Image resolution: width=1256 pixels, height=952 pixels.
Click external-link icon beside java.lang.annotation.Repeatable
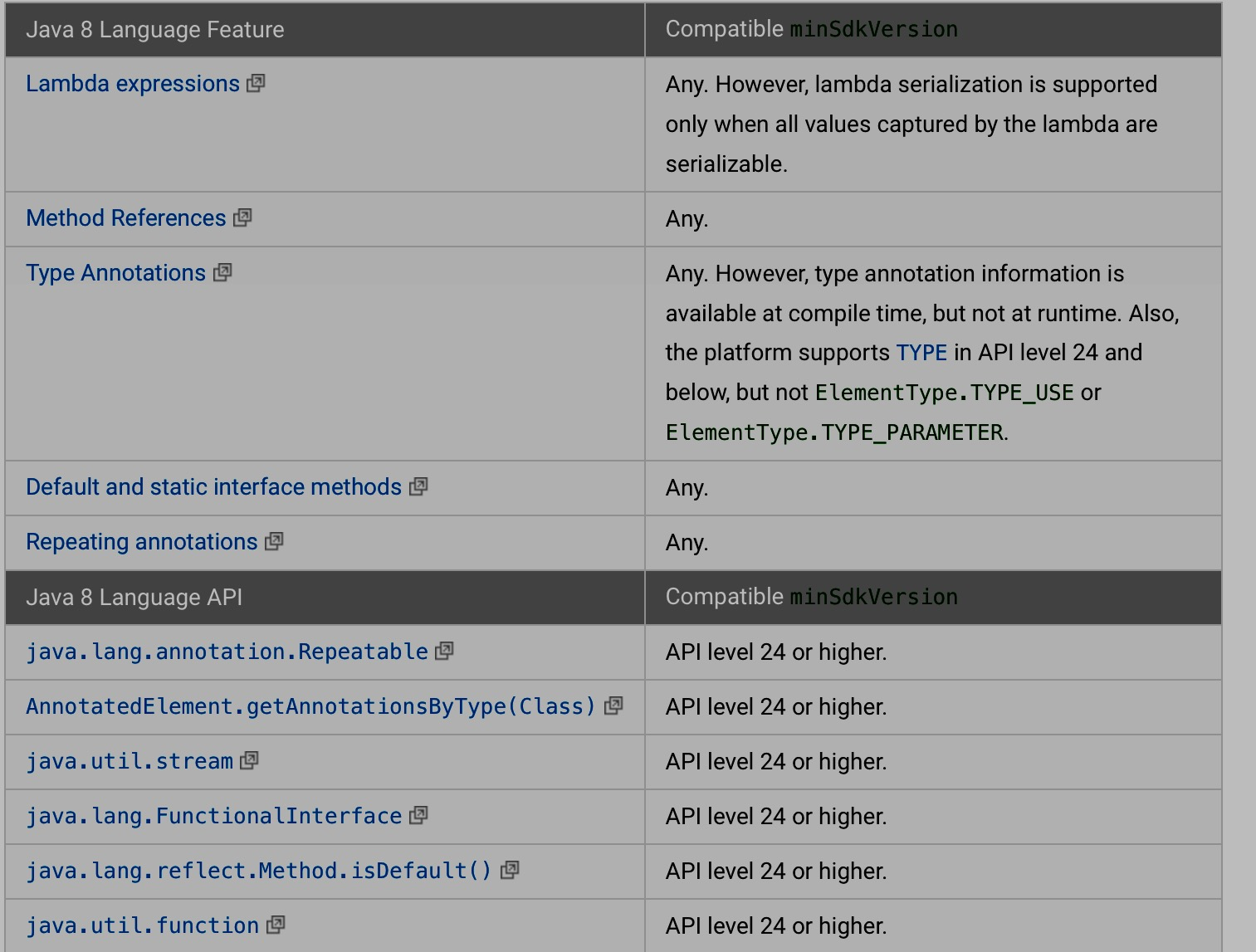[x=445, y=651]
